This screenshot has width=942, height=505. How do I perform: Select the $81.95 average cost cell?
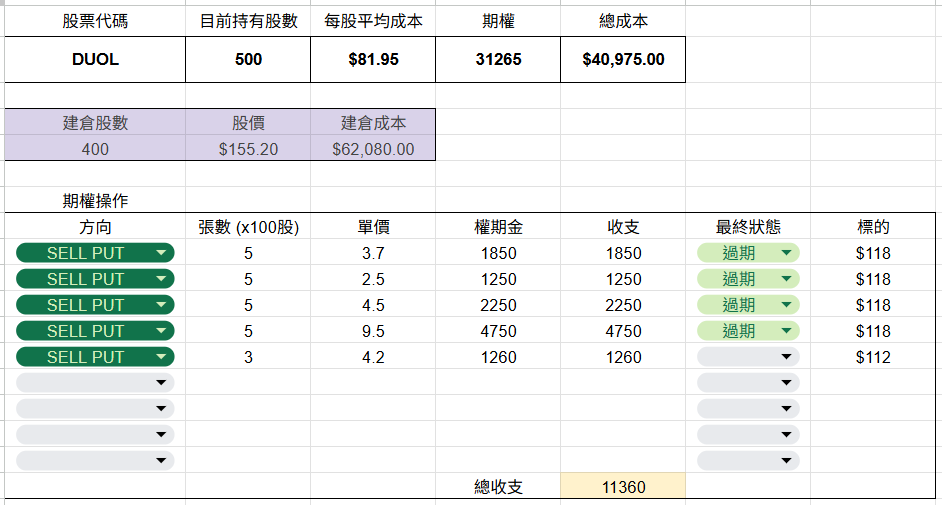(373, 59)
